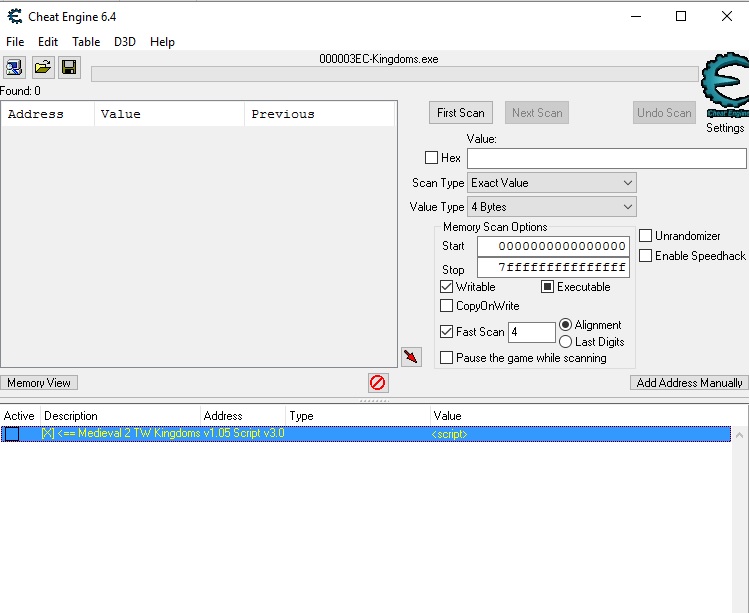This screenshot has width=750, height=613.
Task: Click Add Address Manually button
Action: pos(689,383)
